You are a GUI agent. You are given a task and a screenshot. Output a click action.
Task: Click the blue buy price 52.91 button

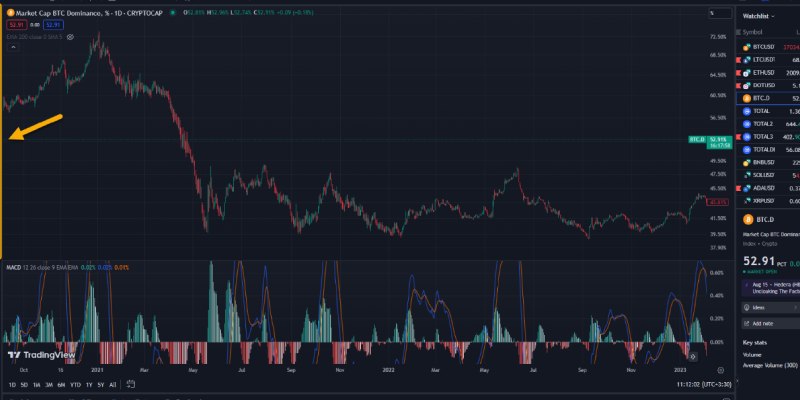tap(52, 24)
